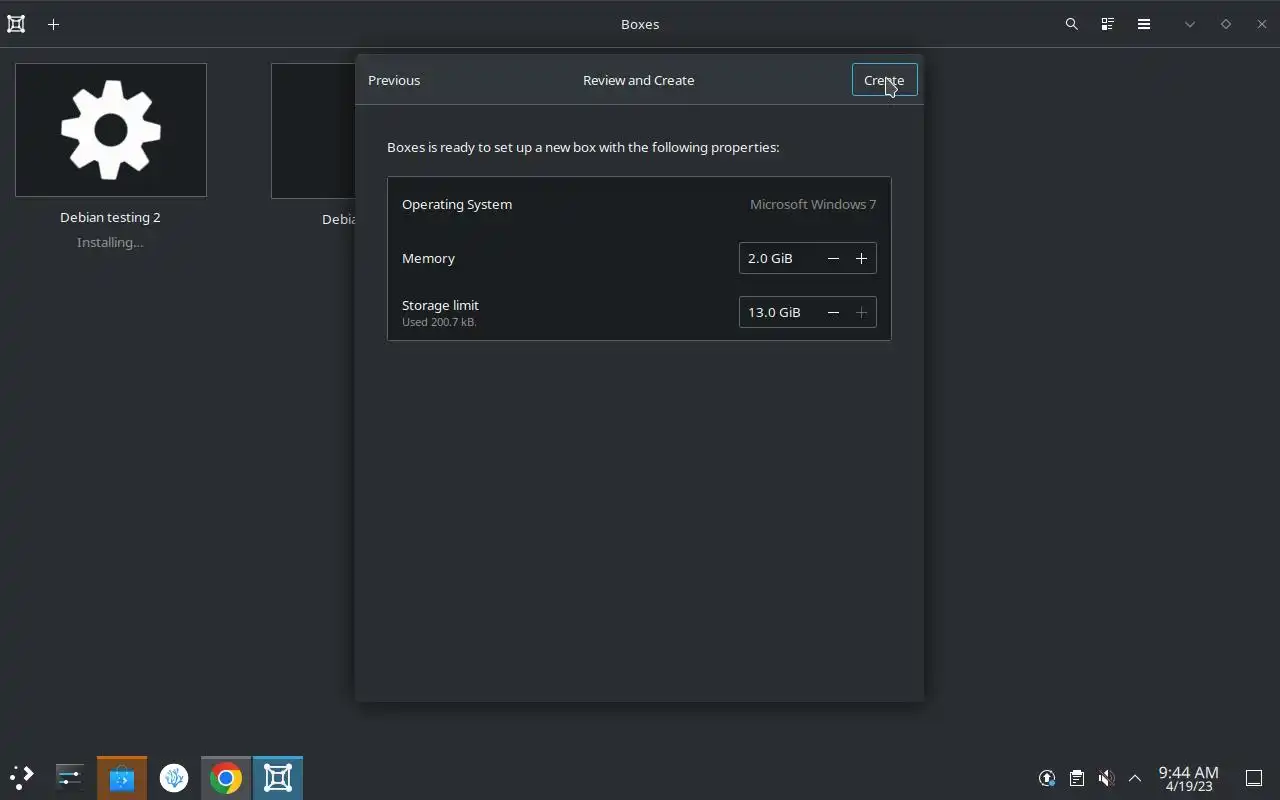Click the 'Storage limit' label
Screen dimensions: 1280x800
[440, 305]
